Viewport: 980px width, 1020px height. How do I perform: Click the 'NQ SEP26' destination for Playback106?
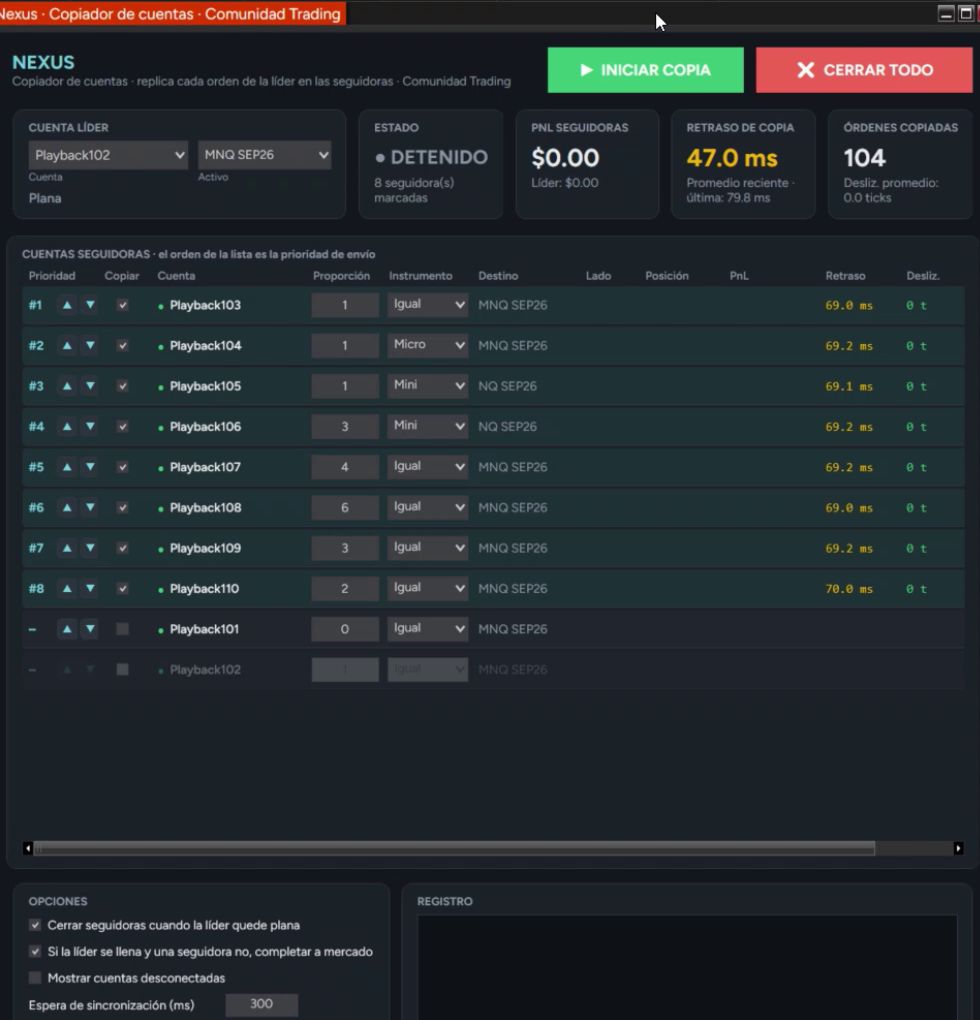click(x=508, y=427)
